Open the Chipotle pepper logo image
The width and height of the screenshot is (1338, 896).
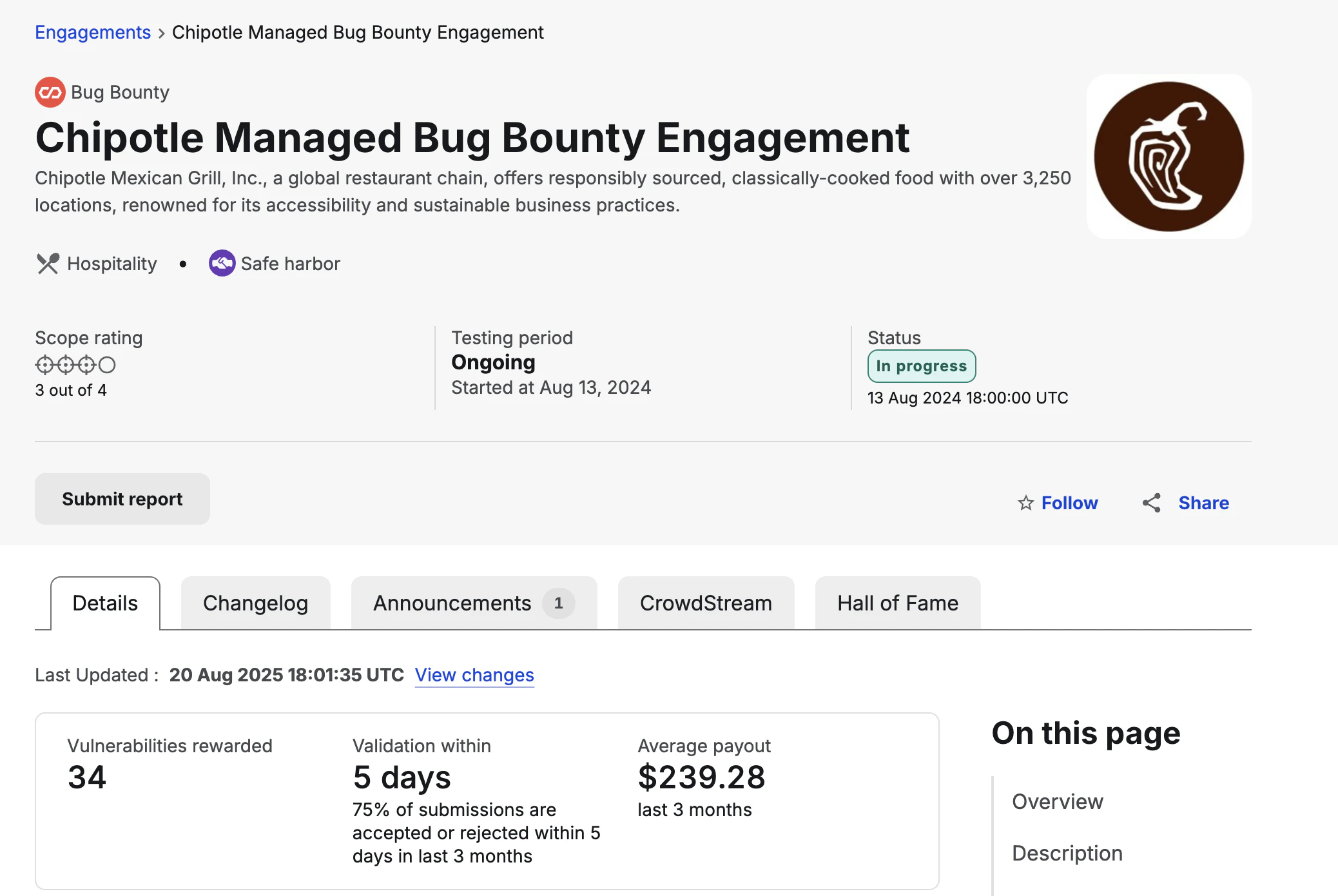[1169, 157]
